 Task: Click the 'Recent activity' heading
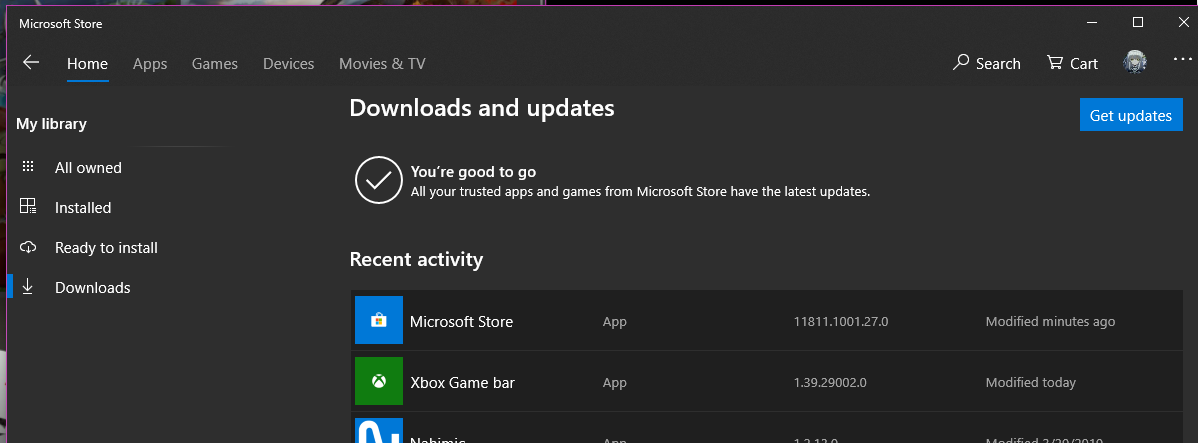pos(416,260)
